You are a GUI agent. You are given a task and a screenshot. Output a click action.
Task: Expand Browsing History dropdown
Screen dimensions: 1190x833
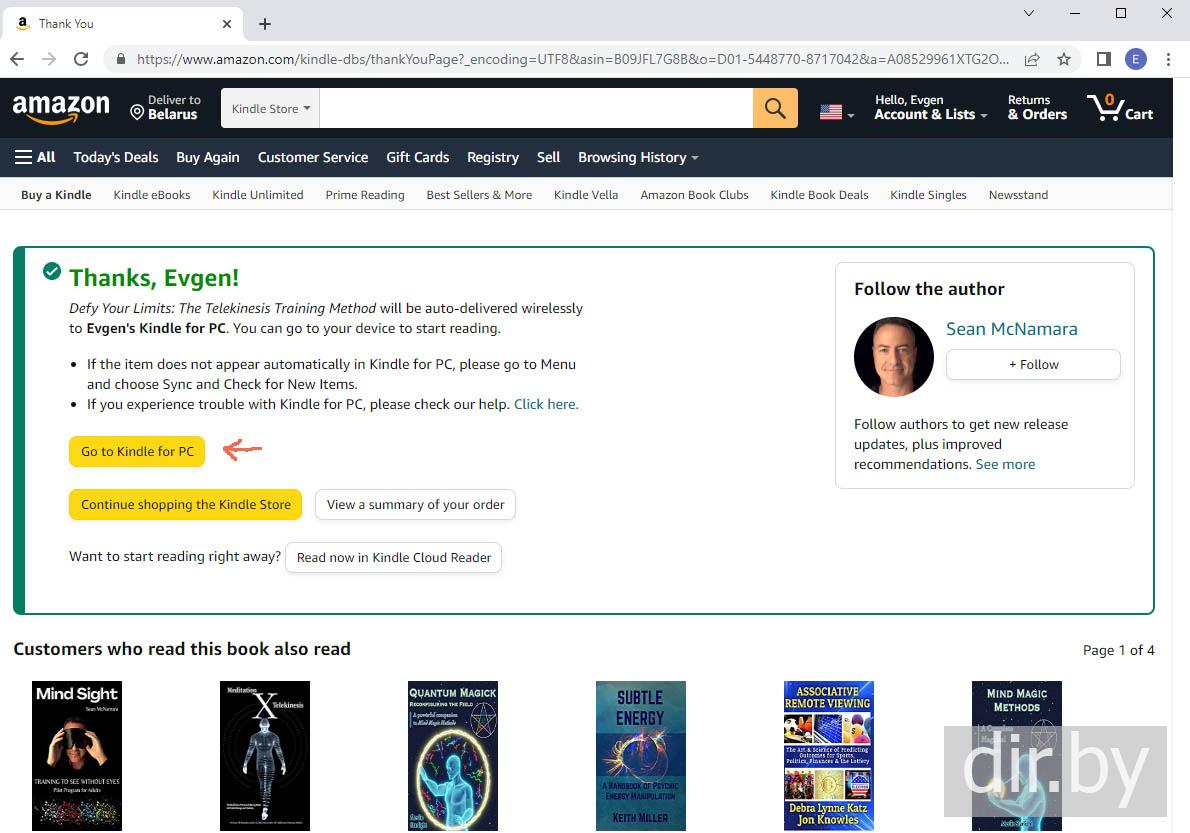(638, 157)
